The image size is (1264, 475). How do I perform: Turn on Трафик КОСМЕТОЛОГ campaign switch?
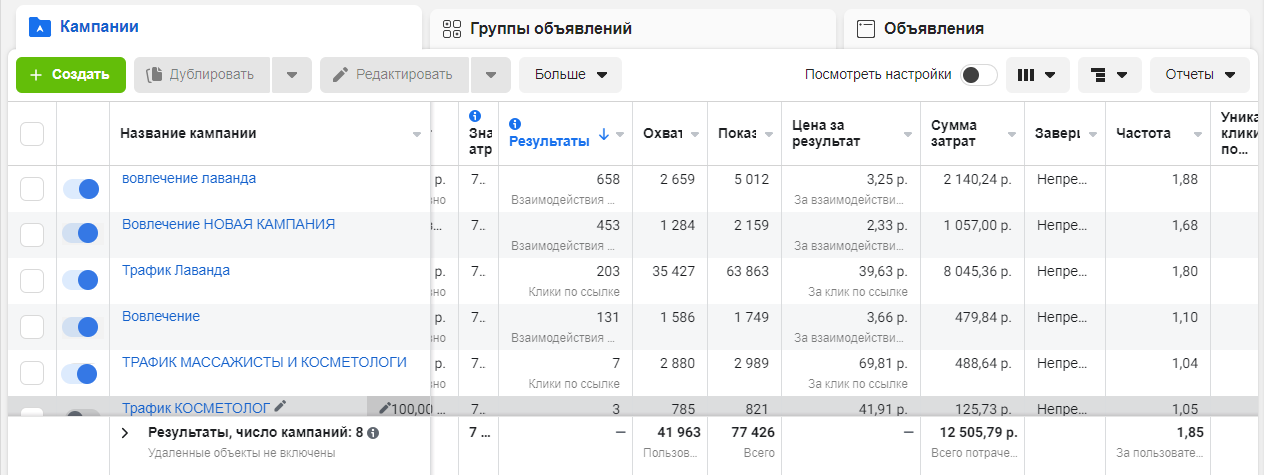[82, 414]
